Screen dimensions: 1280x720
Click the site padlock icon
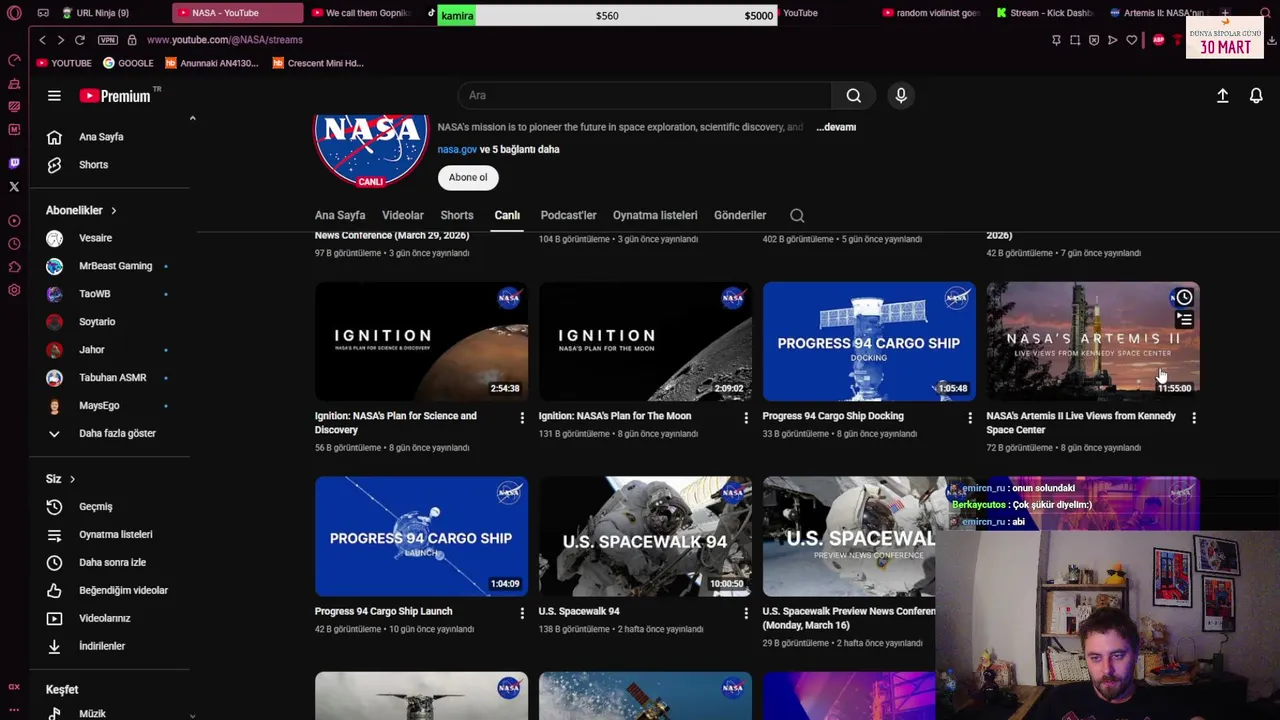pyautogui.click(x=132, y=40)
